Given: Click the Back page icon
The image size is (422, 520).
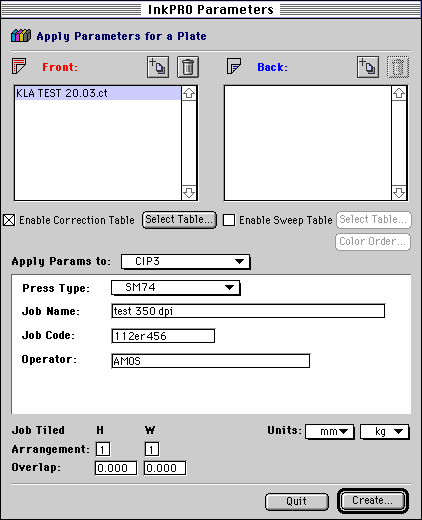Looking at the screenshot, I should point(234,66).
